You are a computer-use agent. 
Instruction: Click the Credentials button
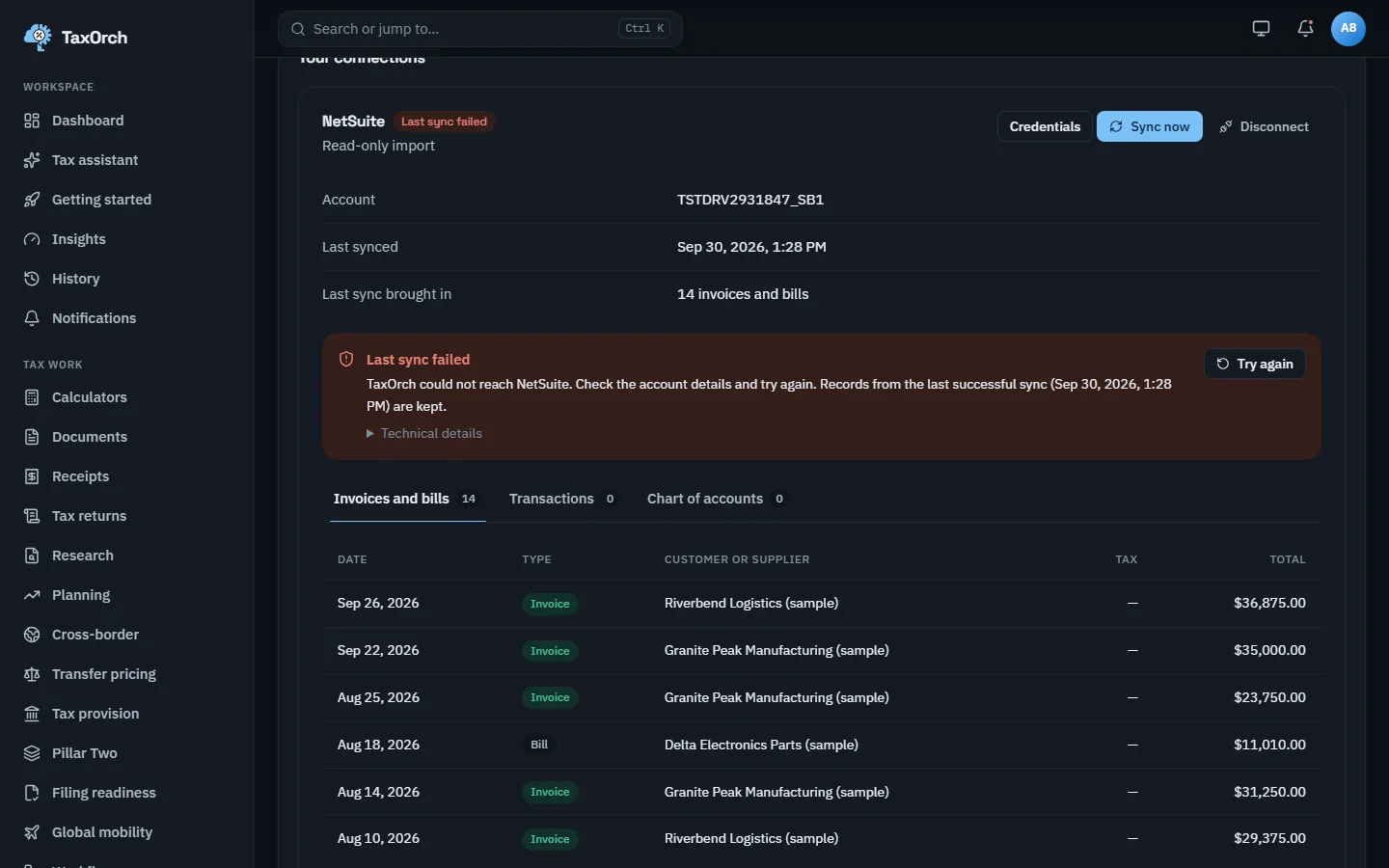click(1045, 126)
